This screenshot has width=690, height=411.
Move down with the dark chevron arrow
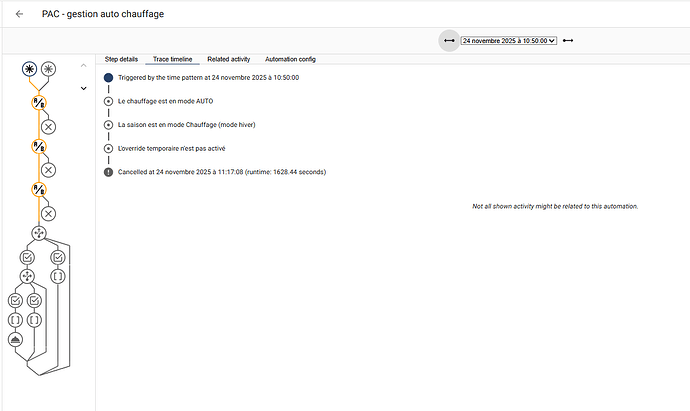tap(84, 88)
